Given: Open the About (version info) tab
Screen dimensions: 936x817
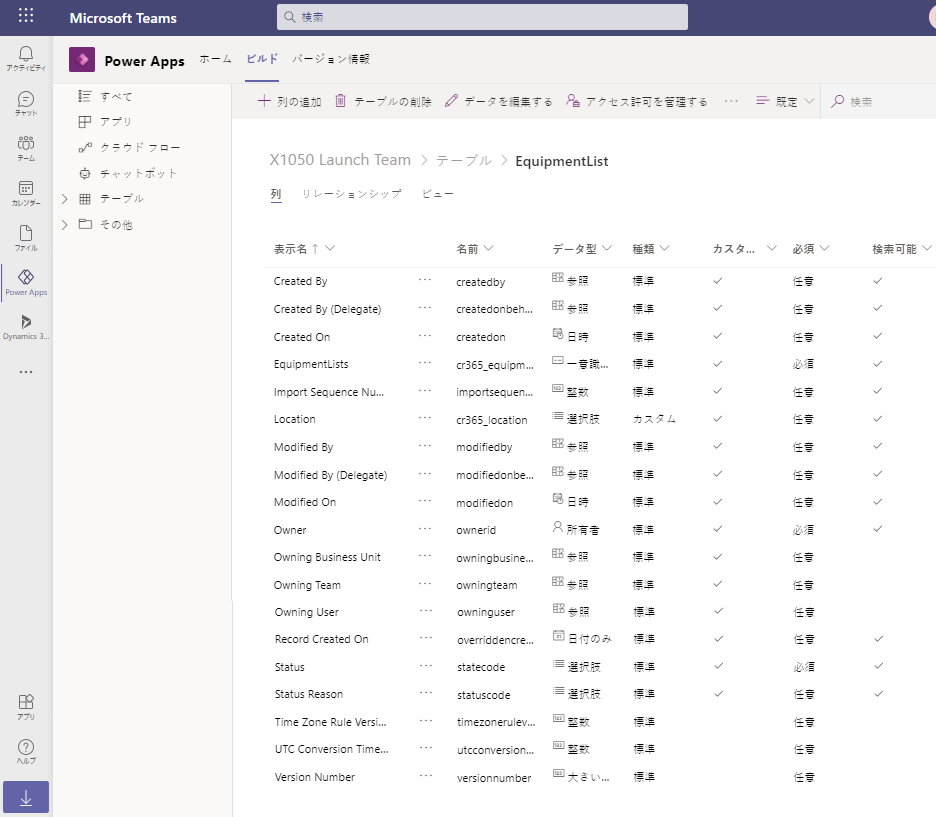Looking at the screenshot, I should tap(331, 59).
